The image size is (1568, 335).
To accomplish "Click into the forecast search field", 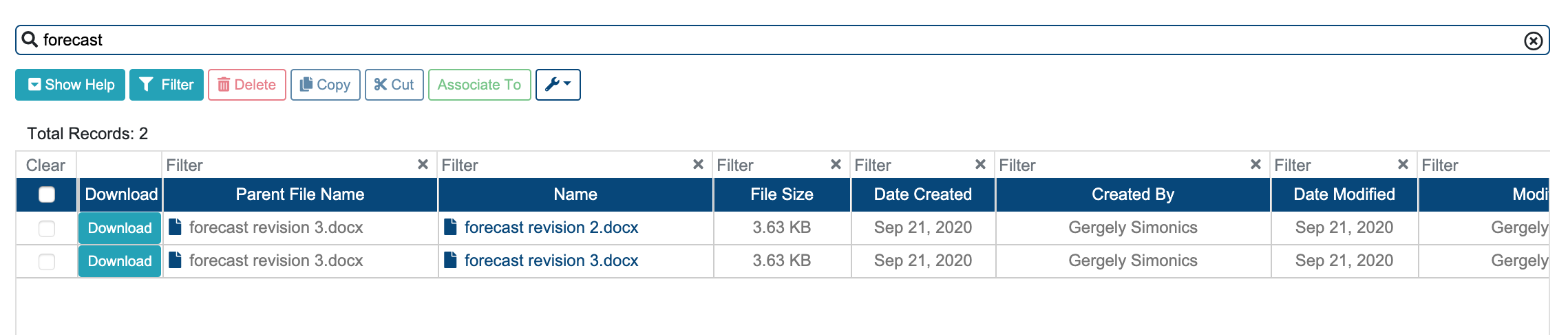I will click(x=782, y=40).
